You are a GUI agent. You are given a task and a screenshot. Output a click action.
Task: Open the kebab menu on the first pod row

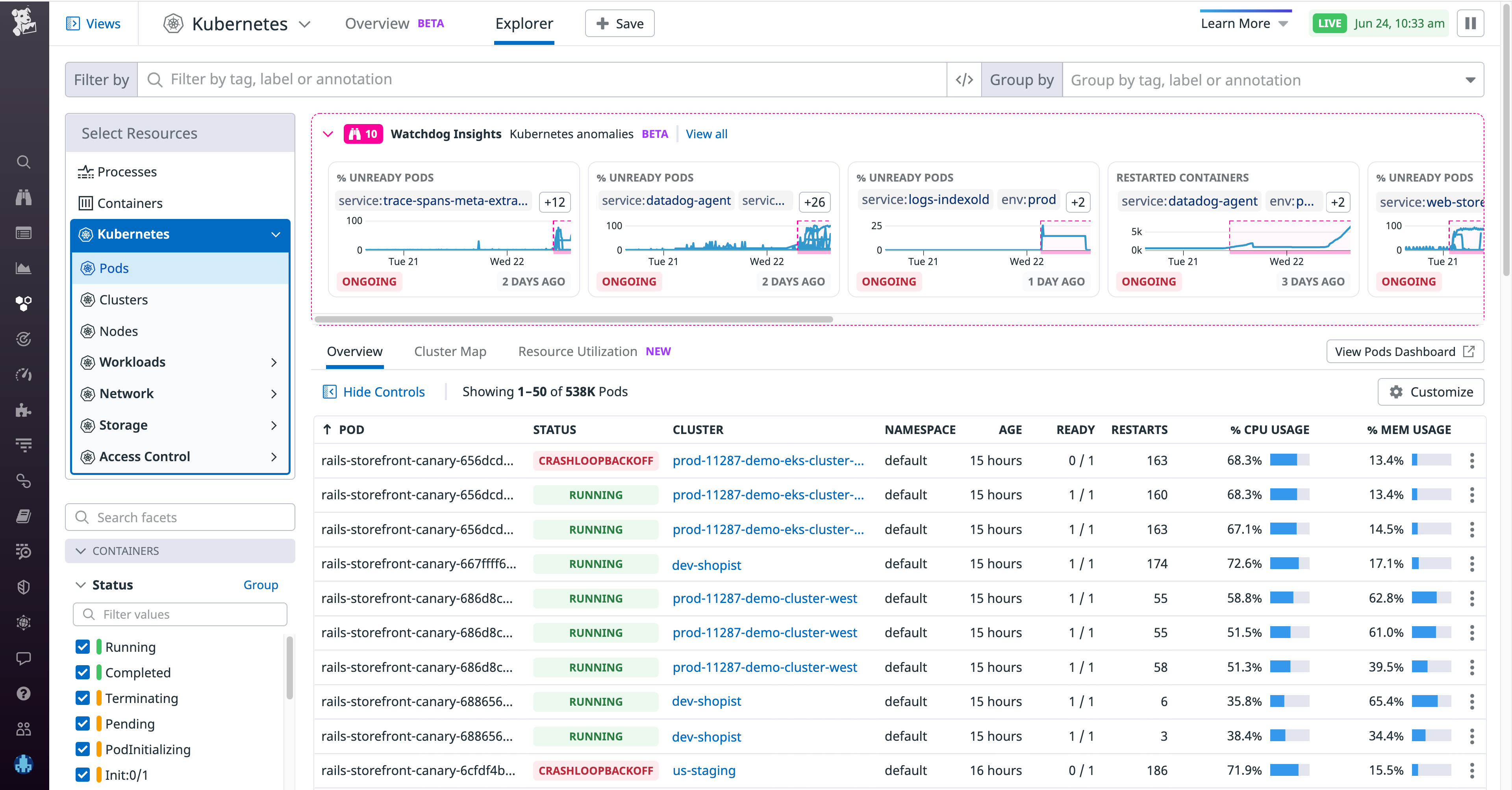pyautogui.click(x=1472, y=461)
